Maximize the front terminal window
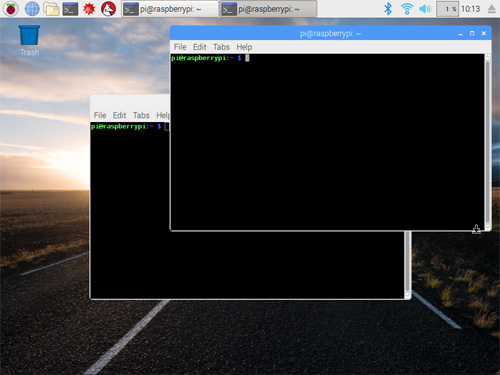The height and width of the screenshot is (375, 500). [x=472, y=33]
